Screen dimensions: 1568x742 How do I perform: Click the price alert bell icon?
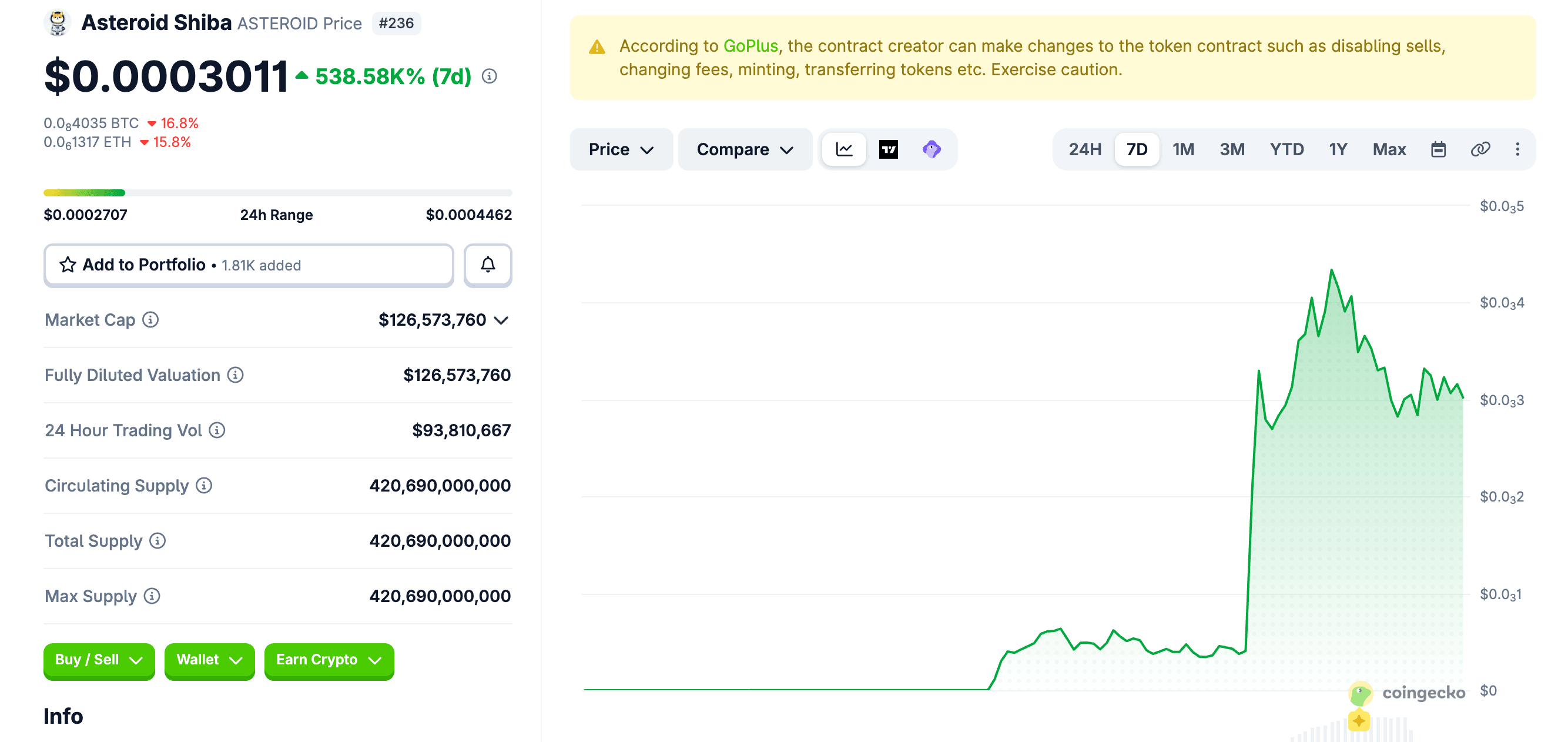pyautogui.click(x=488, y=265)
